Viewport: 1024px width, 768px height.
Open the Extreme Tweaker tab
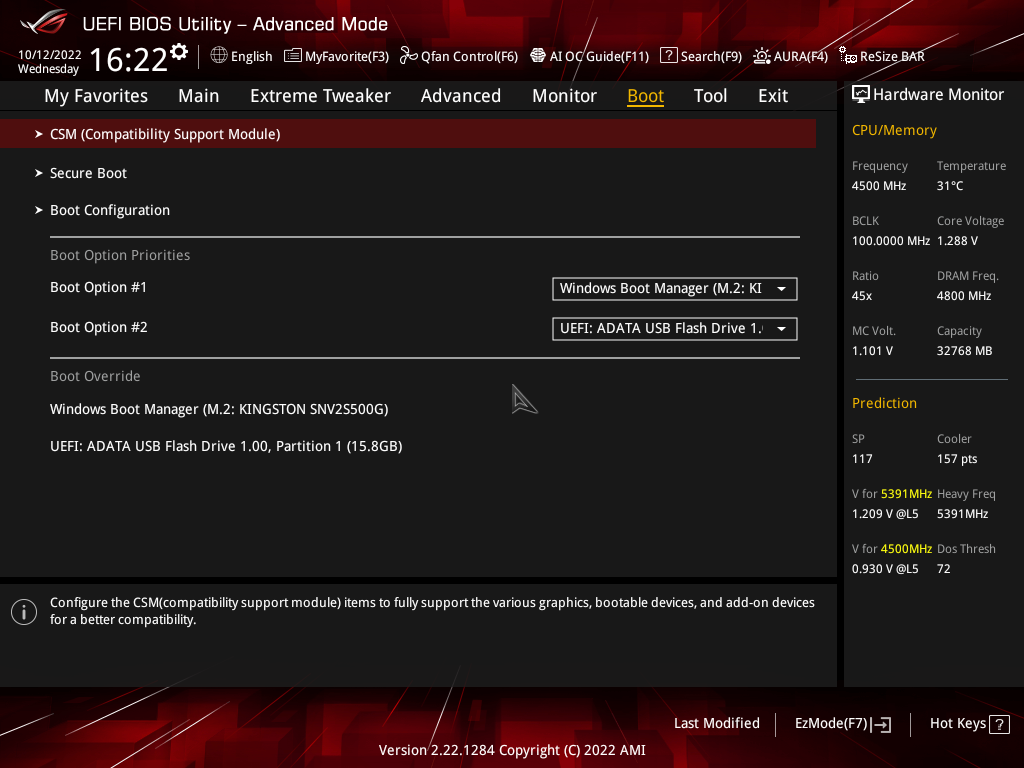320,96
